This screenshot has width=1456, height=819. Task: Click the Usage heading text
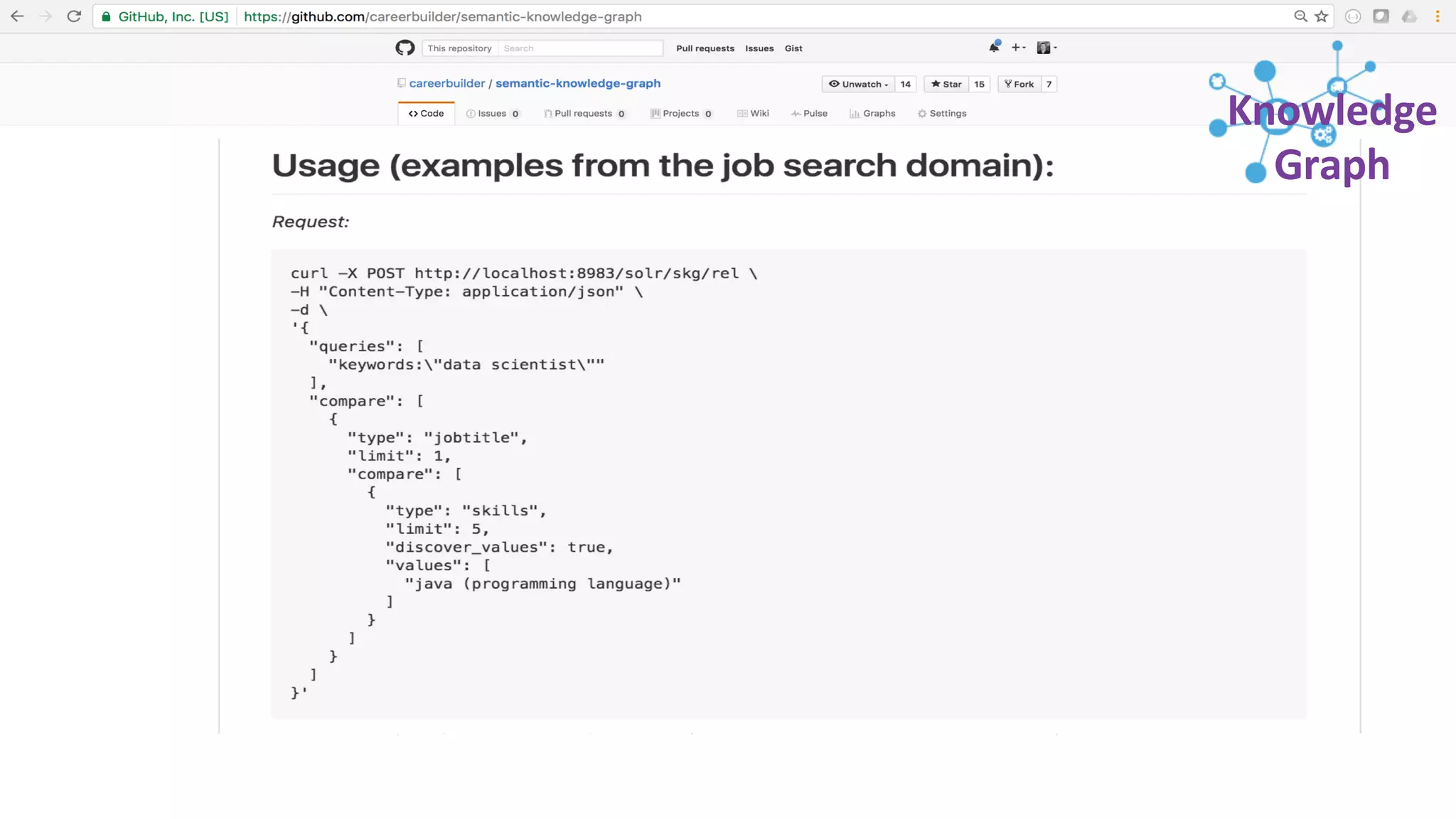(663, 165)
